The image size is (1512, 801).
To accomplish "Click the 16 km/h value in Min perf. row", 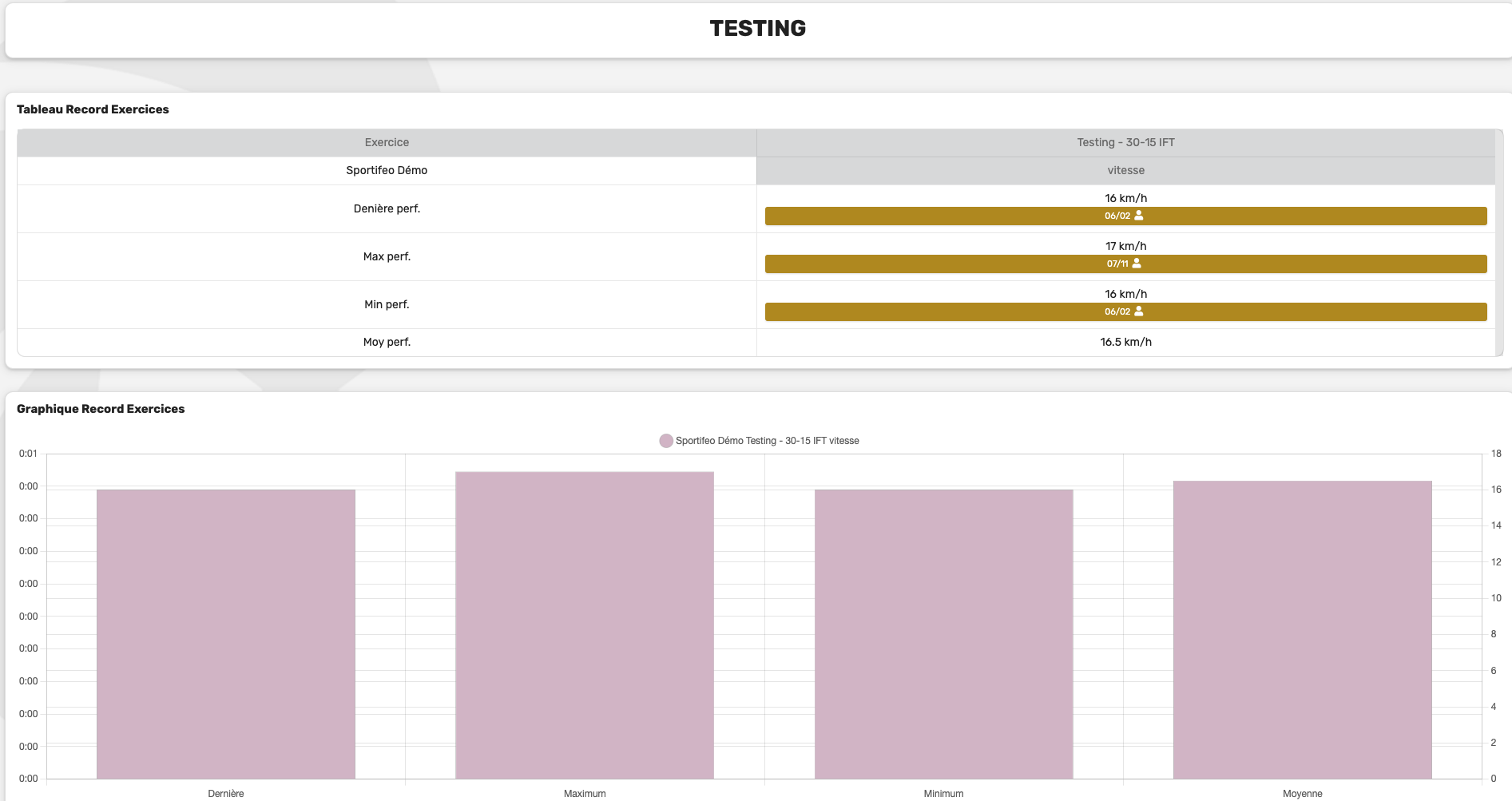I will (x=1125, y=294).
